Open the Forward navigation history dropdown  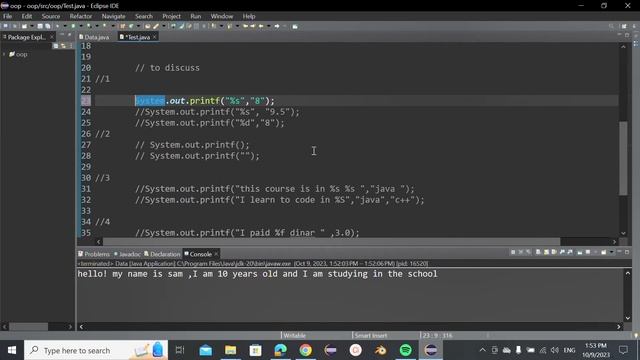click(284, 26)
